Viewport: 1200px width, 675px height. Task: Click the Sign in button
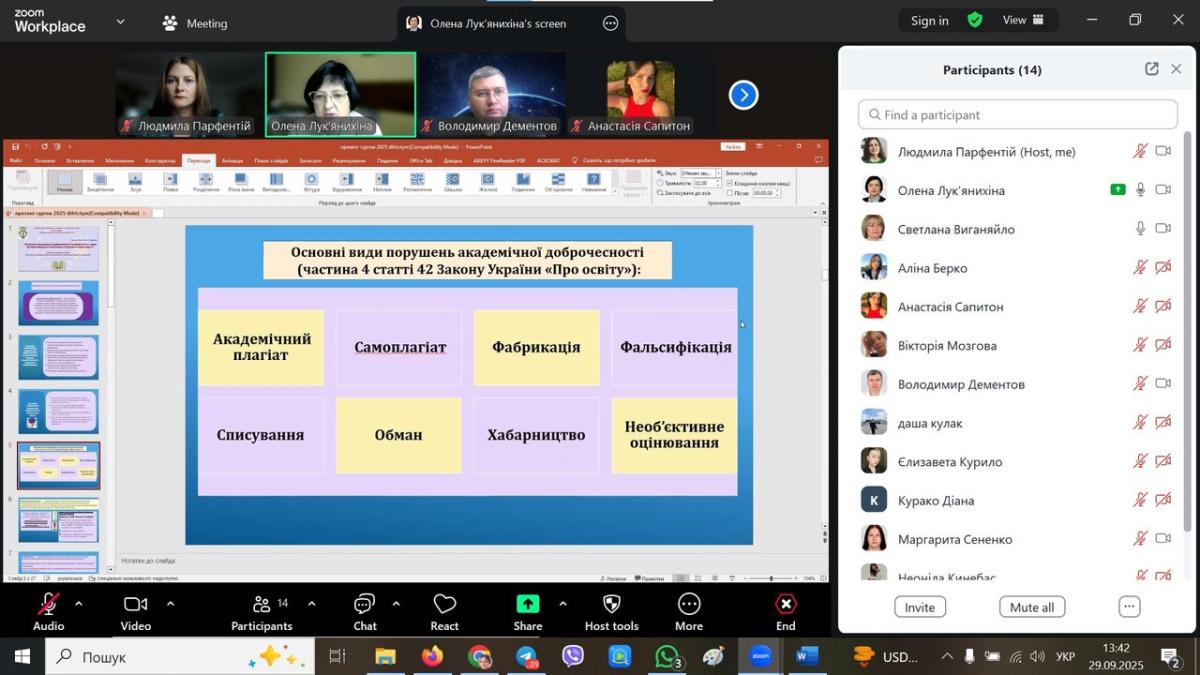click(x=929, y=20)
